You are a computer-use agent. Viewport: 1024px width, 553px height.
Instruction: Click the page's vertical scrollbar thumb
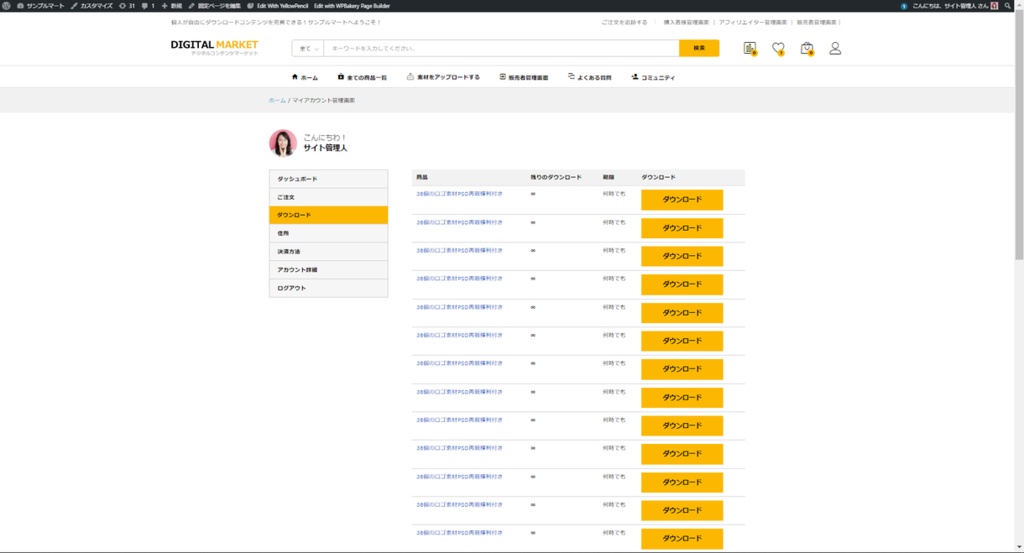coord(1019,137)
